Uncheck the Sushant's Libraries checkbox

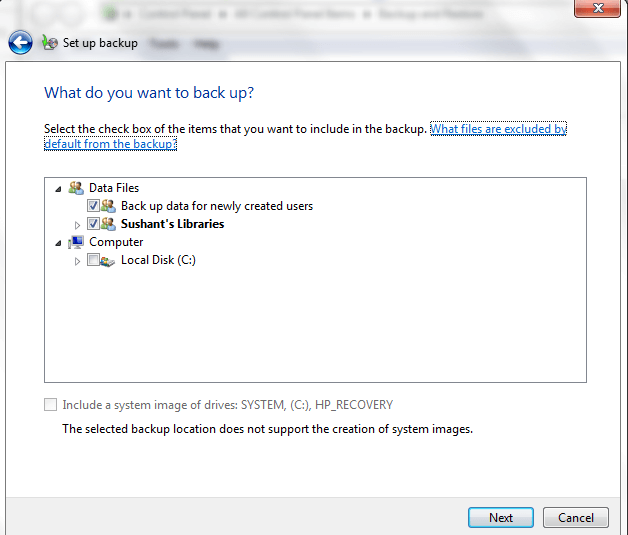pyautogui.click(x=93, y=224)
